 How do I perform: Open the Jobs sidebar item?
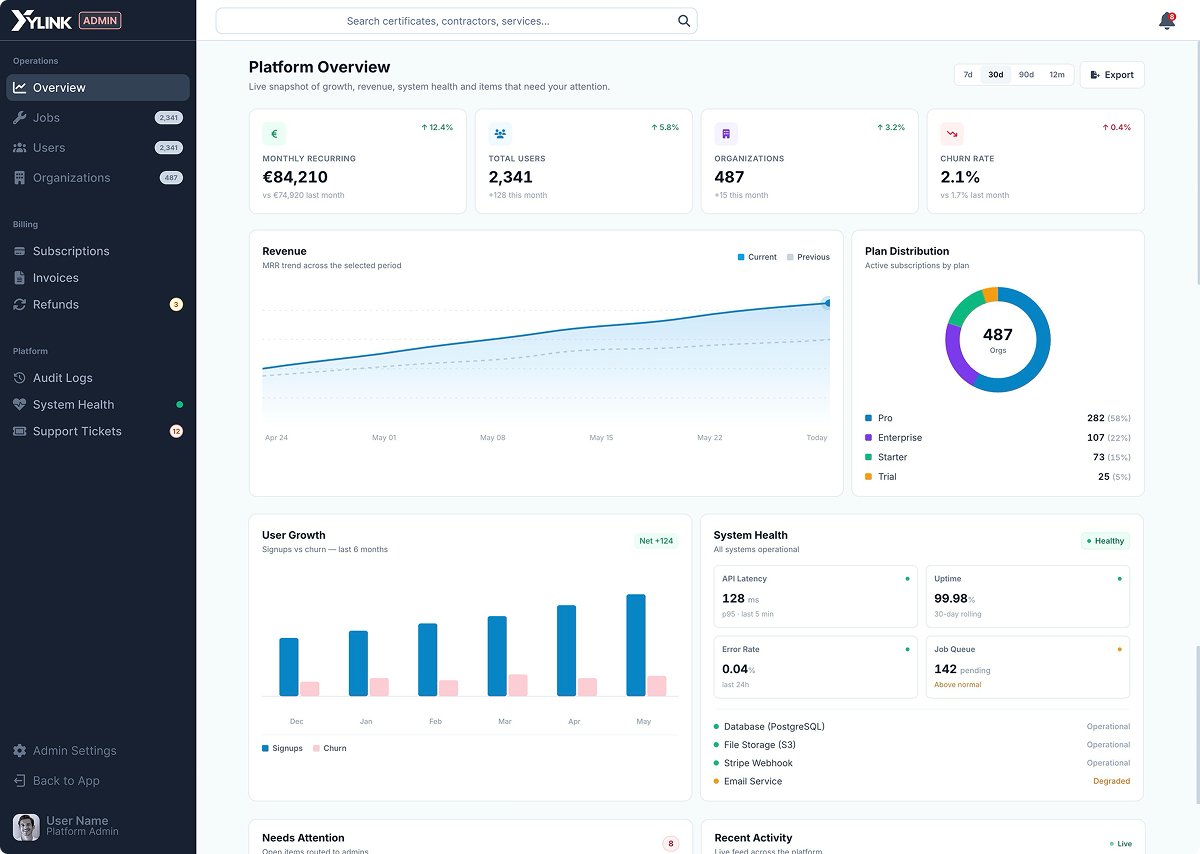coord(98,118)
